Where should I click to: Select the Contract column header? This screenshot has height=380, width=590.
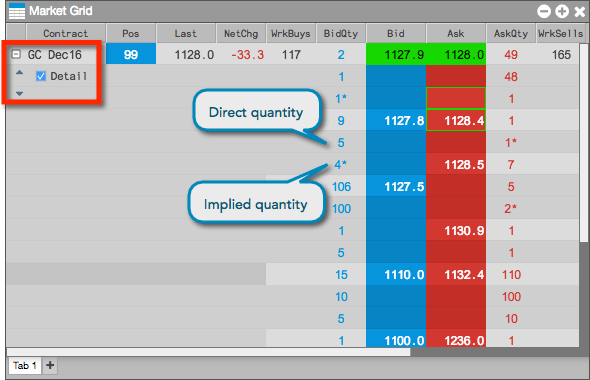coord(65,33)
